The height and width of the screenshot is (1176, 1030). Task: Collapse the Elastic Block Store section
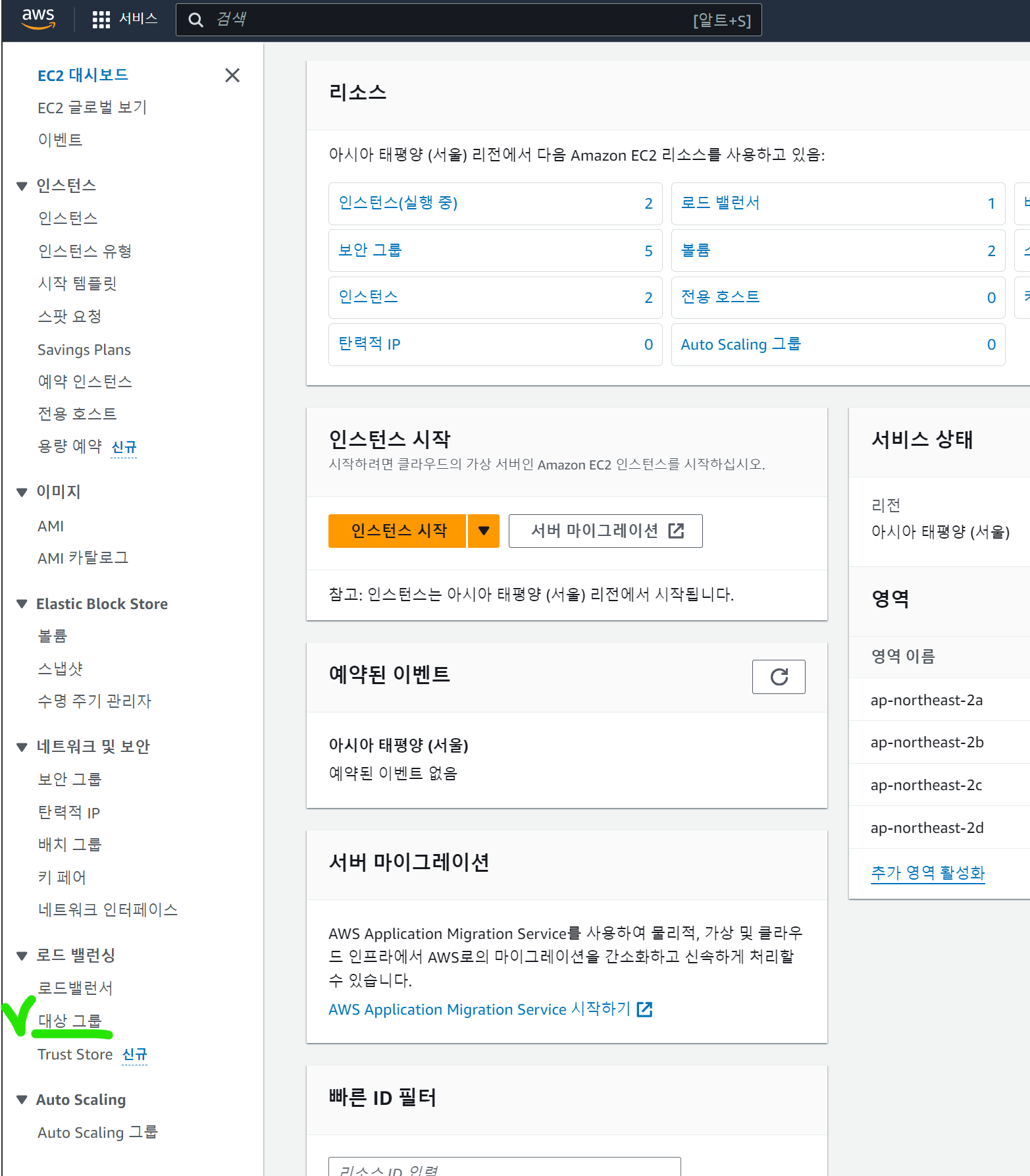click(22, 604)
